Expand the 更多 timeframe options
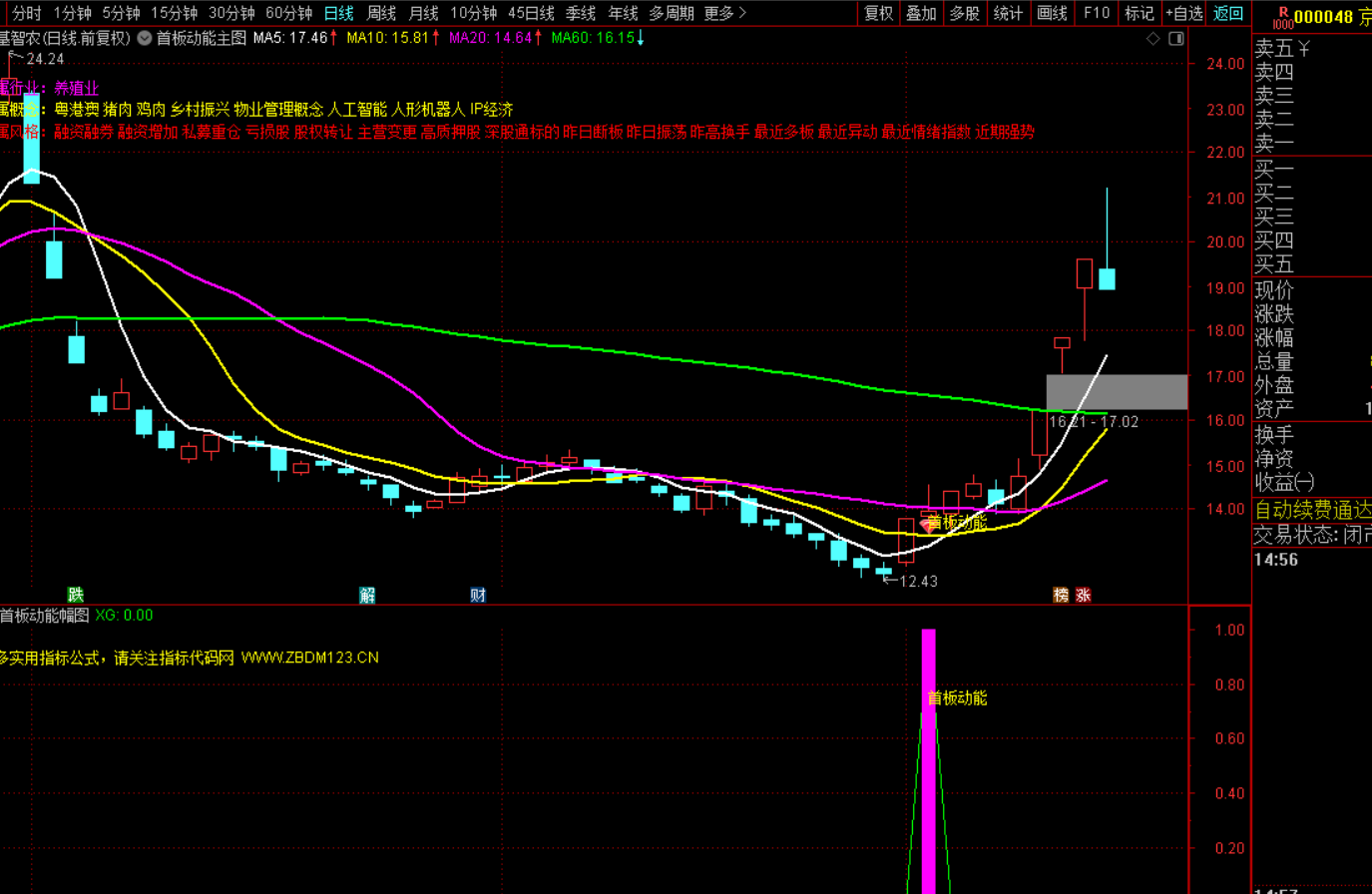 pos(724,13)
